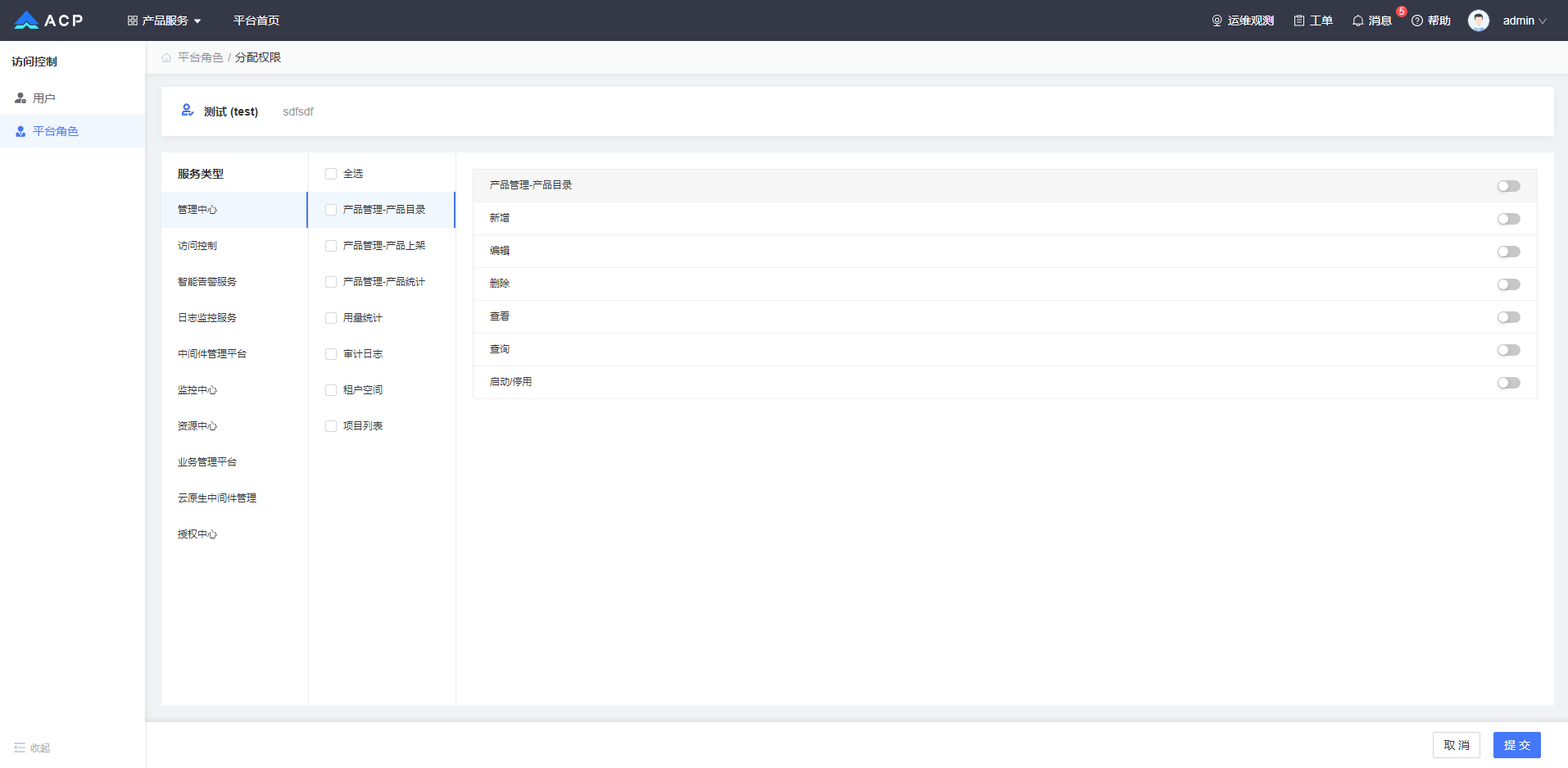Click the home icon in the breadcrumb

click(x=166, y=57)
